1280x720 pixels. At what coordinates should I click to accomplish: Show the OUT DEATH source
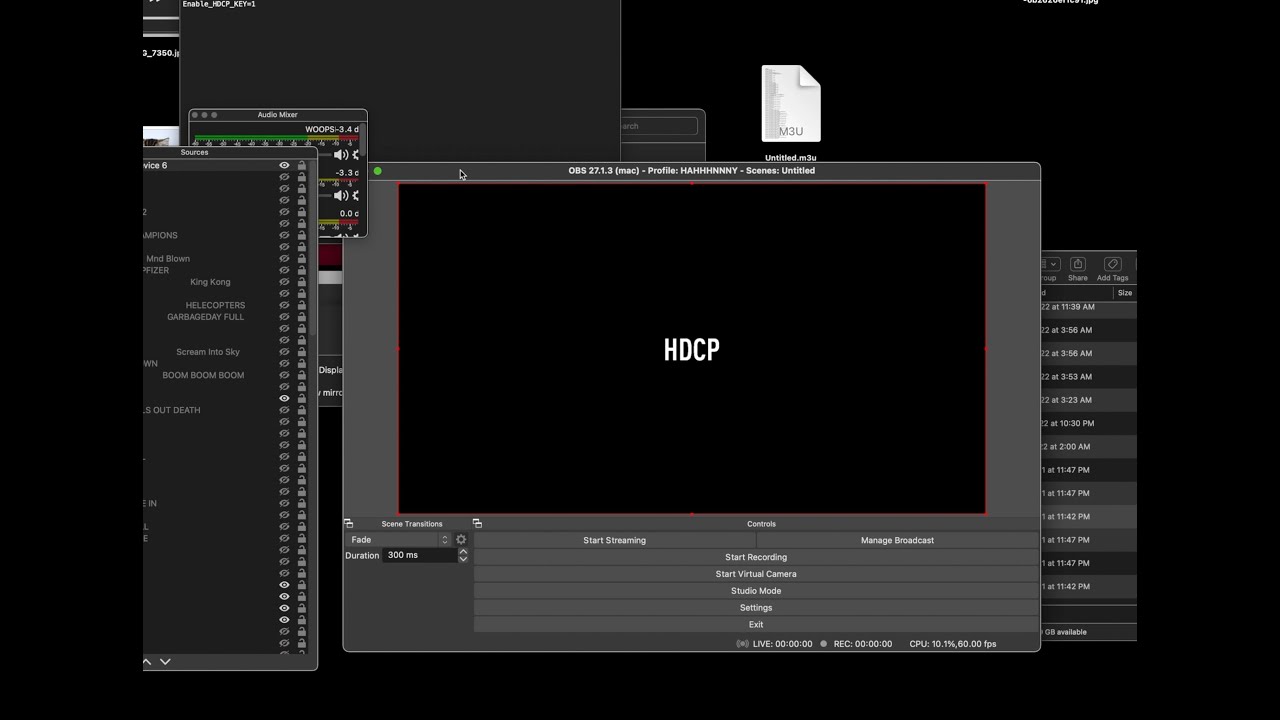coord(284,410)
